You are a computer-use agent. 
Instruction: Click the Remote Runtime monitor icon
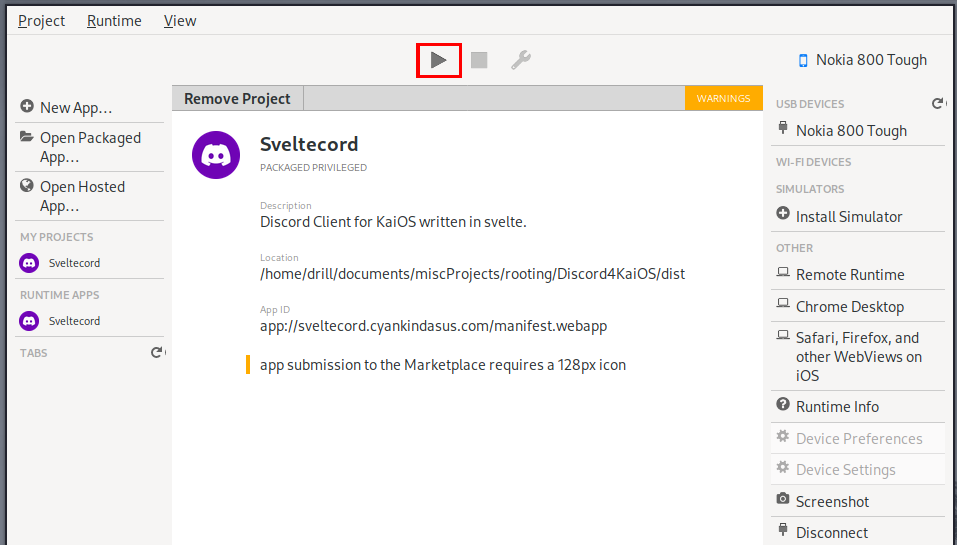click(x=783, y=272)
